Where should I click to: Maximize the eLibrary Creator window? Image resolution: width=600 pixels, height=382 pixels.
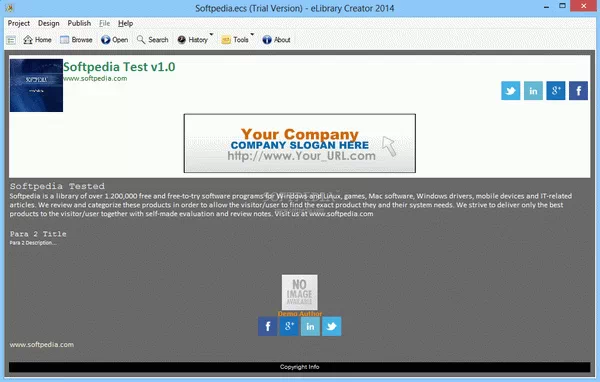(x=562, y=6)
